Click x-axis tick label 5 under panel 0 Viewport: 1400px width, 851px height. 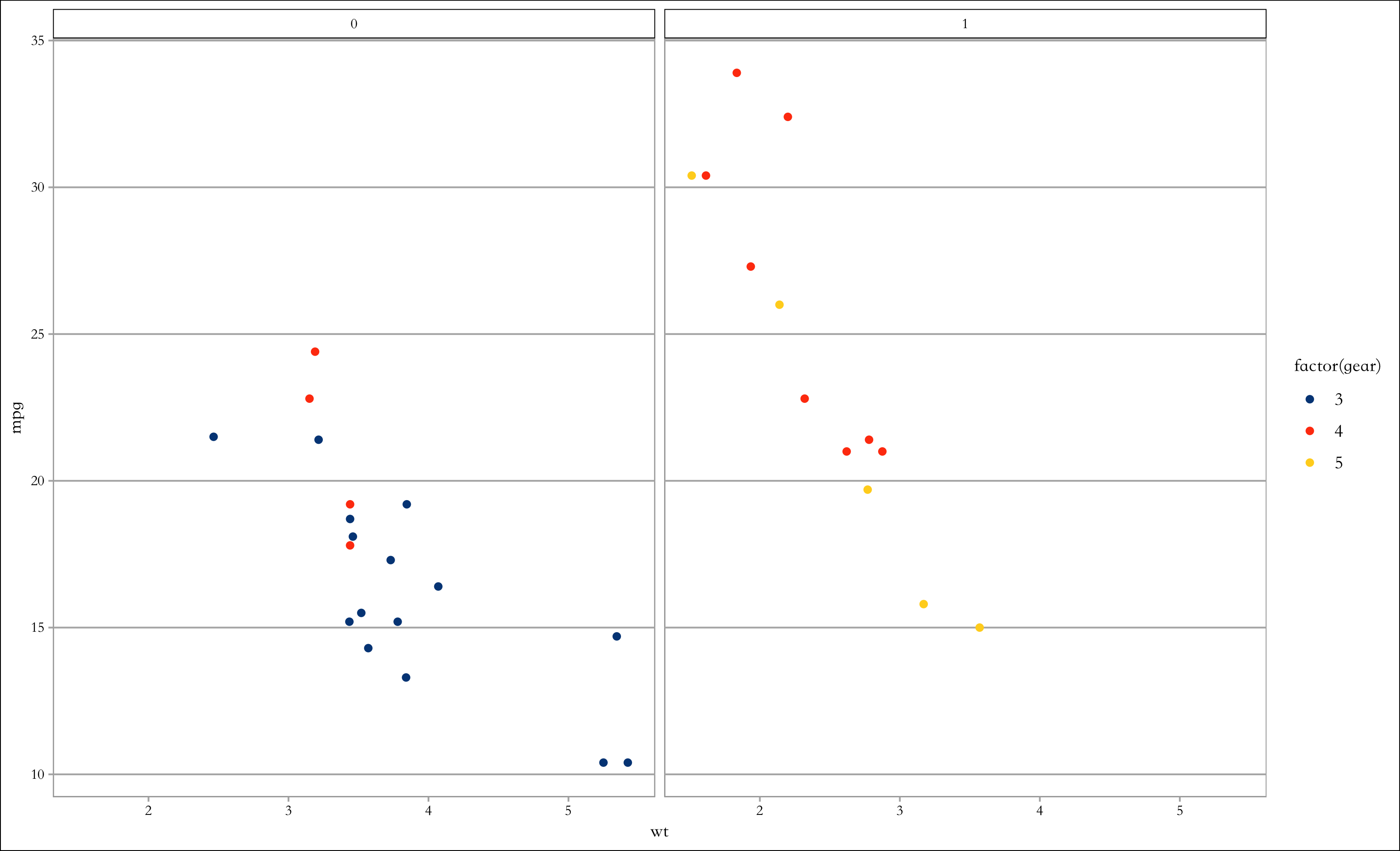coord(568,810)
